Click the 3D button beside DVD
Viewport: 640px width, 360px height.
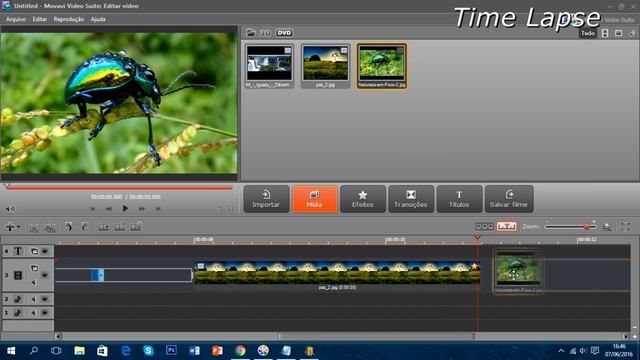point(265,33)
